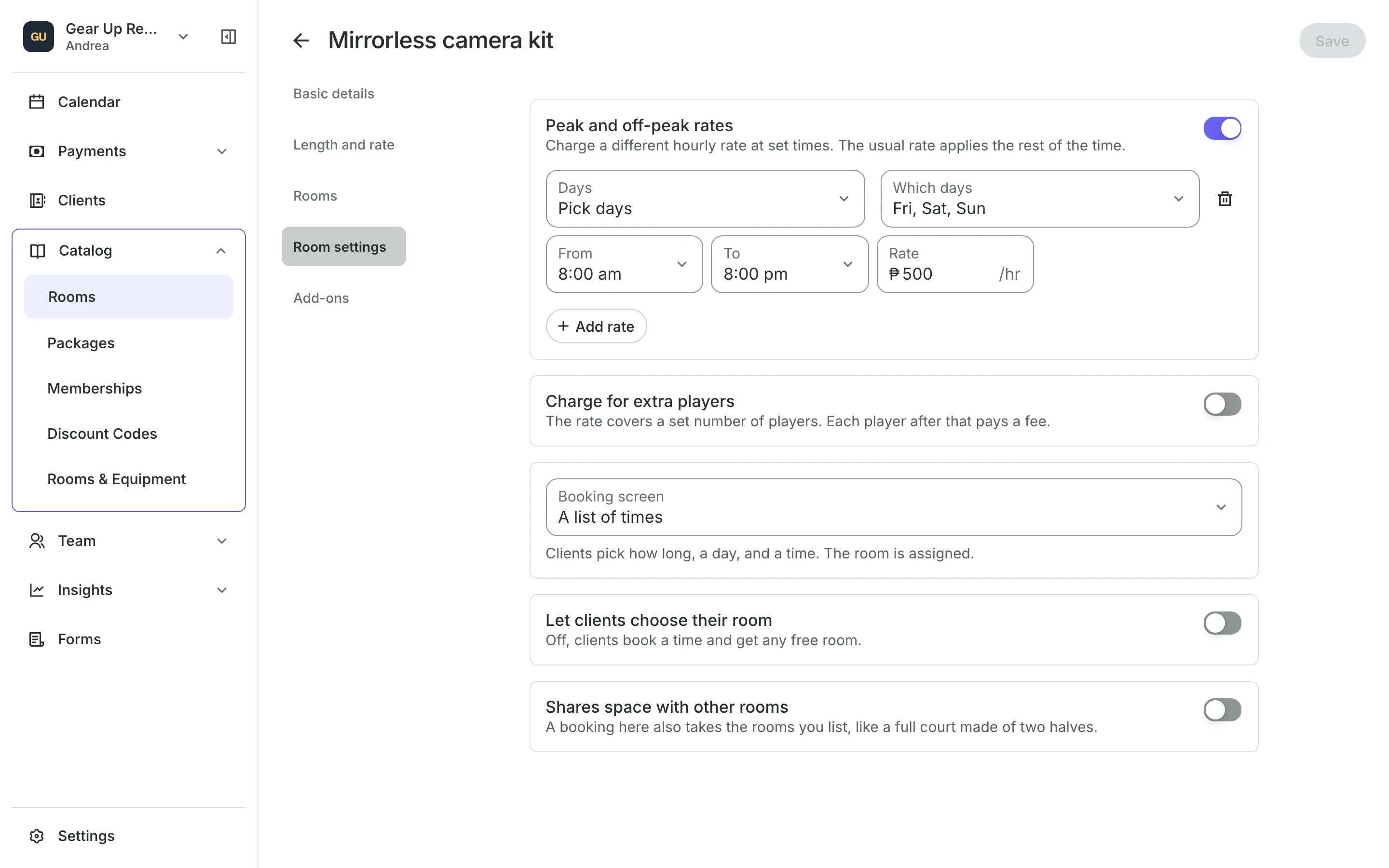Expand the Payments menu chevron

(221, 151)
